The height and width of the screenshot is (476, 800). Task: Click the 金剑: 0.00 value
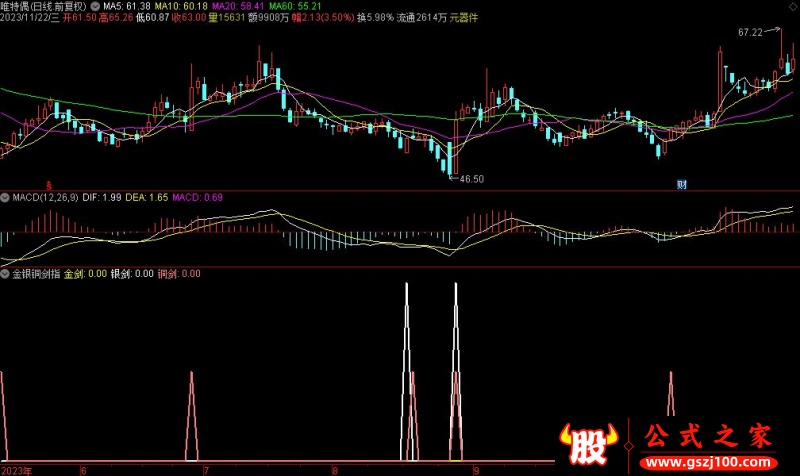85,274
